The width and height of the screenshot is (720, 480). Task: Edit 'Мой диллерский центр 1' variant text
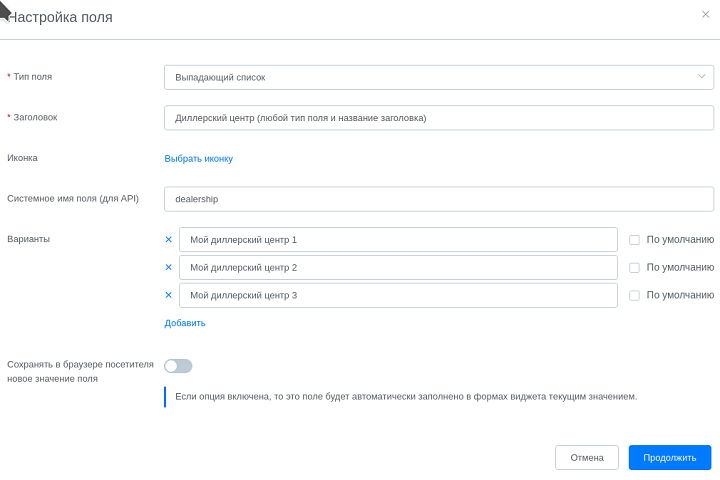point(398,239)
